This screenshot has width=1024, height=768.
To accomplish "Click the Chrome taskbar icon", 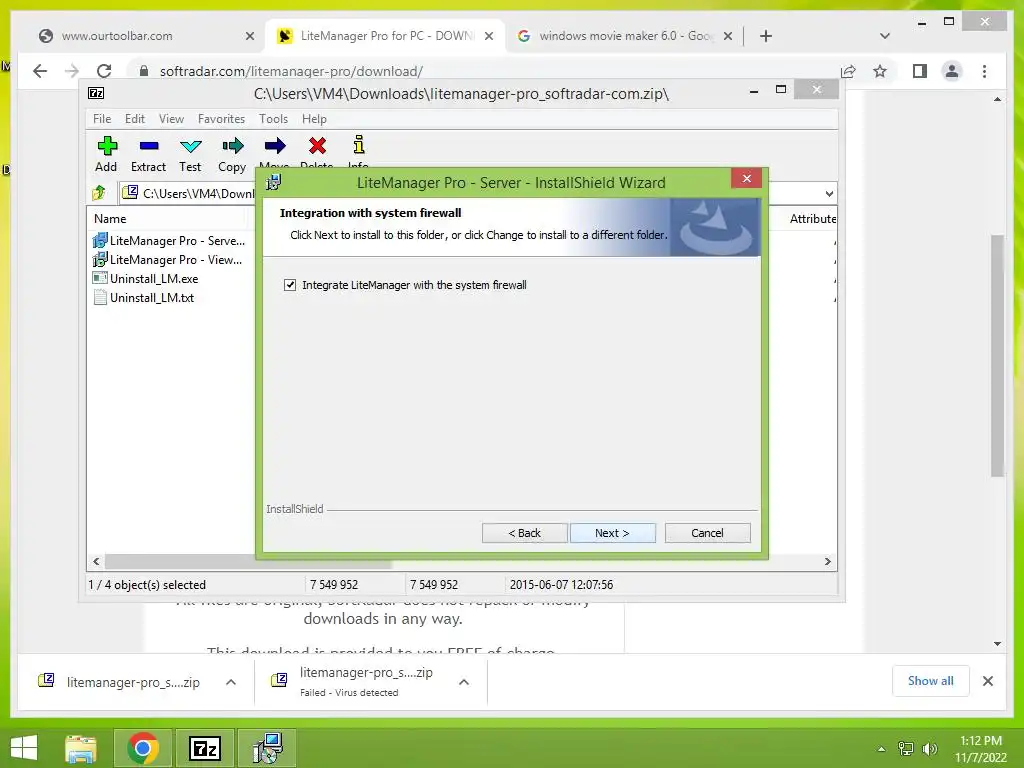I will 143,748.
